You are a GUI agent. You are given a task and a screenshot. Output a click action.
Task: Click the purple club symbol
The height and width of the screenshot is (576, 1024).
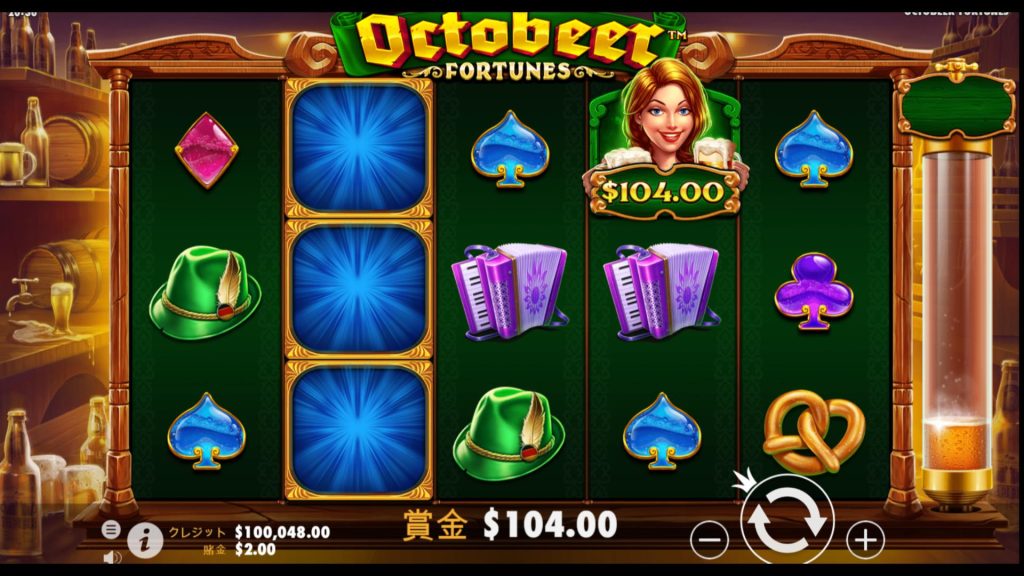point(814,291)
